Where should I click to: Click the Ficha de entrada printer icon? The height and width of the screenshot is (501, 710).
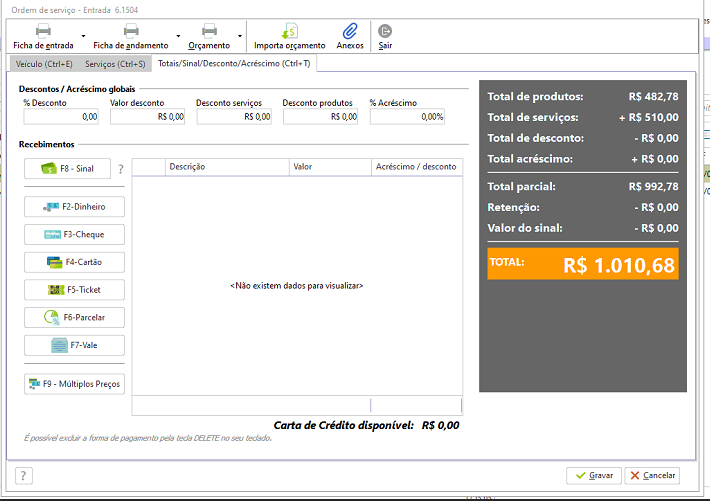43,31
